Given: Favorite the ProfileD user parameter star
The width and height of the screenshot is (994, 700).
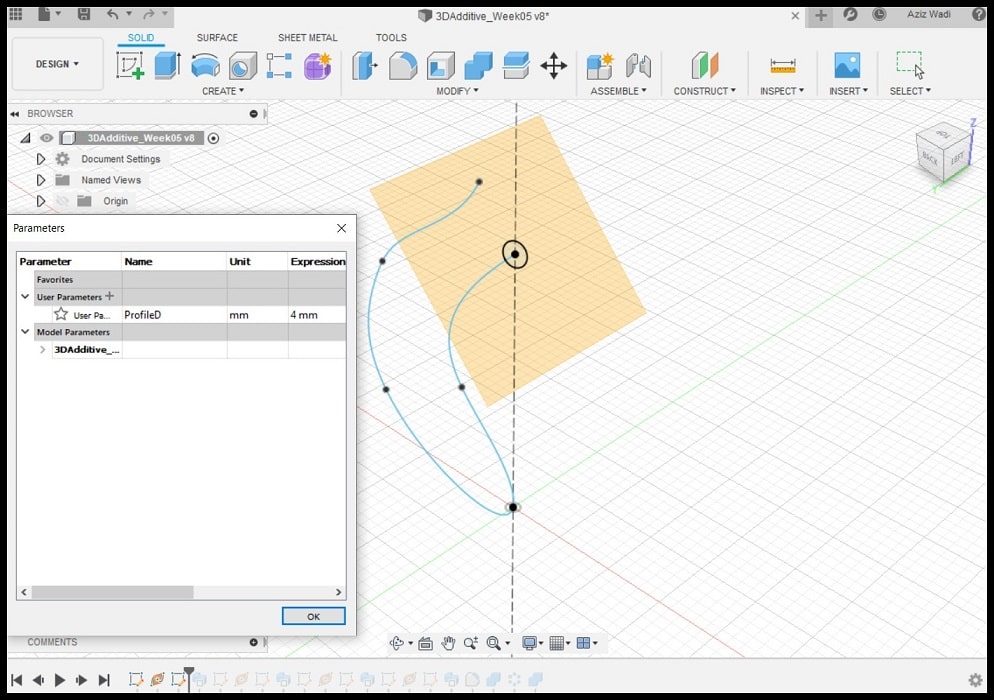Looking at the screenshot, I should (61, 314).
